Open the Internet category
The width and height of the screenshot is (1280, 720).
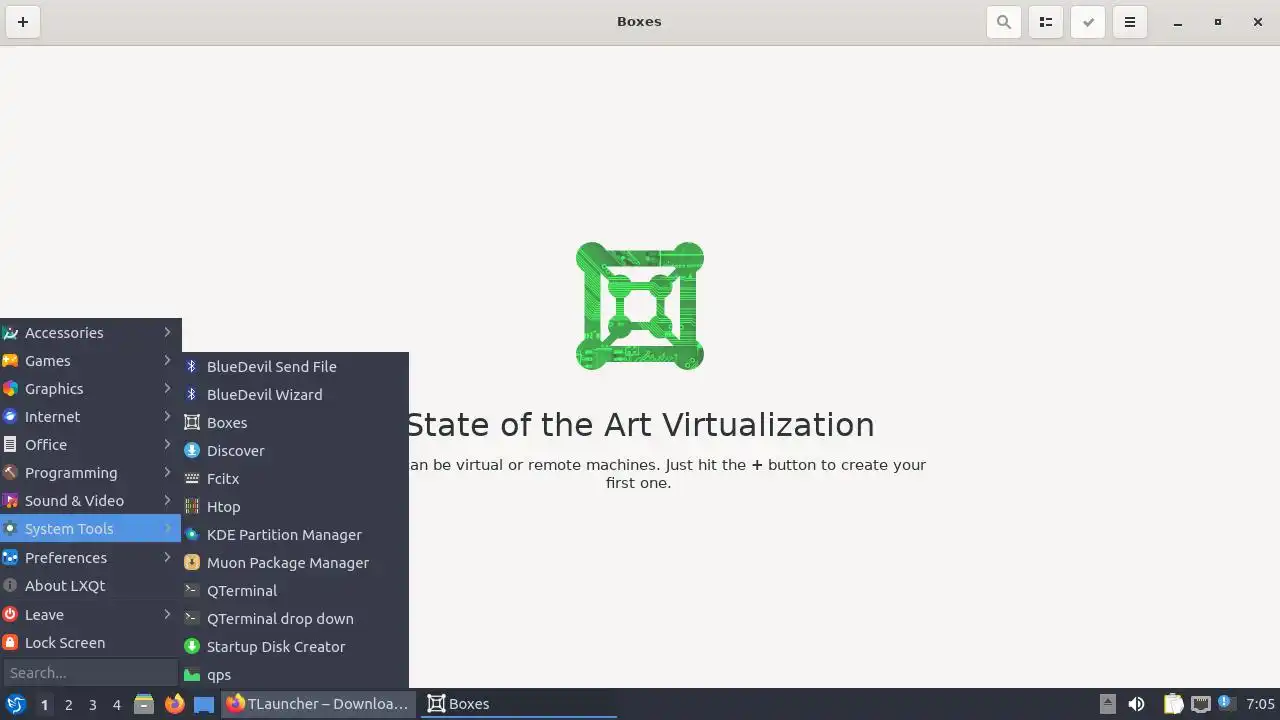point(90,417)
